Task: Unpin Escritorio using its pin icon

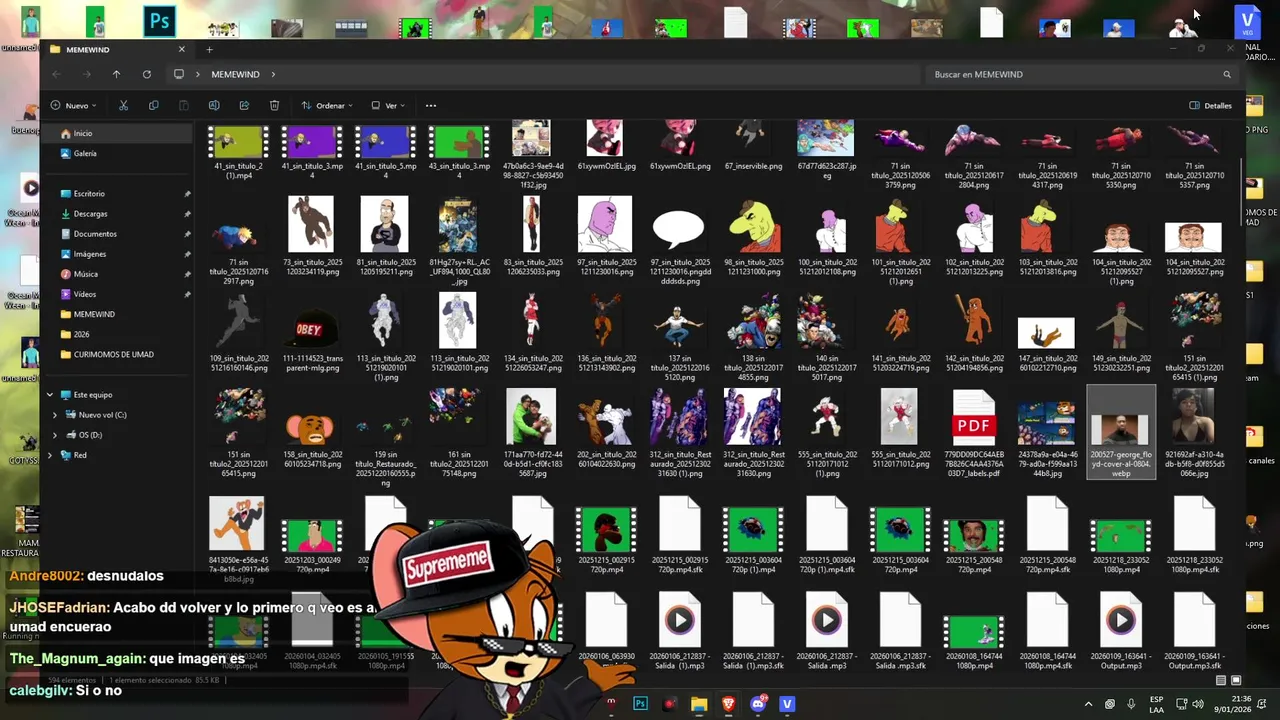Action: 187,194
